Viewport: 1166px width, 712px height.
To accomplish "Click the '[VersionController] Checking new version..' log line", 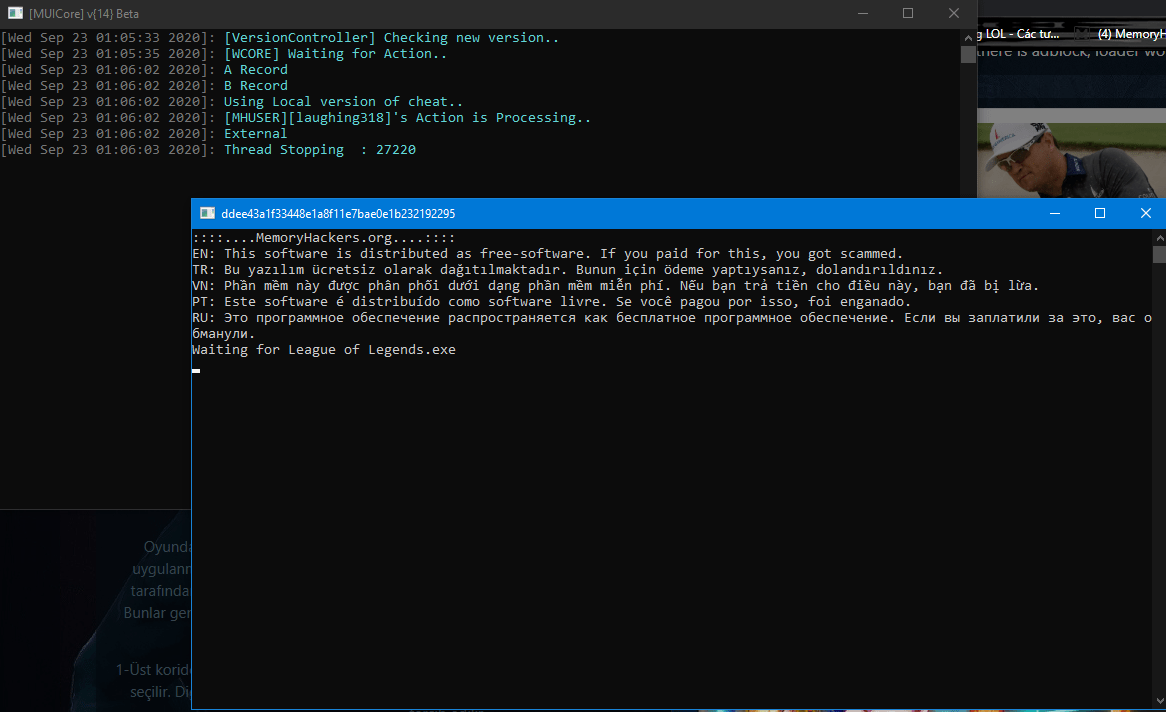I will (391, 38).
